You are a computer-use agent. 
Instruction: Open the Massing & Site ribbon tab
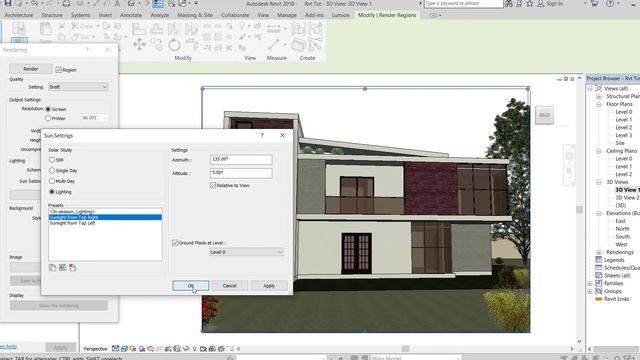click(195, 15)
